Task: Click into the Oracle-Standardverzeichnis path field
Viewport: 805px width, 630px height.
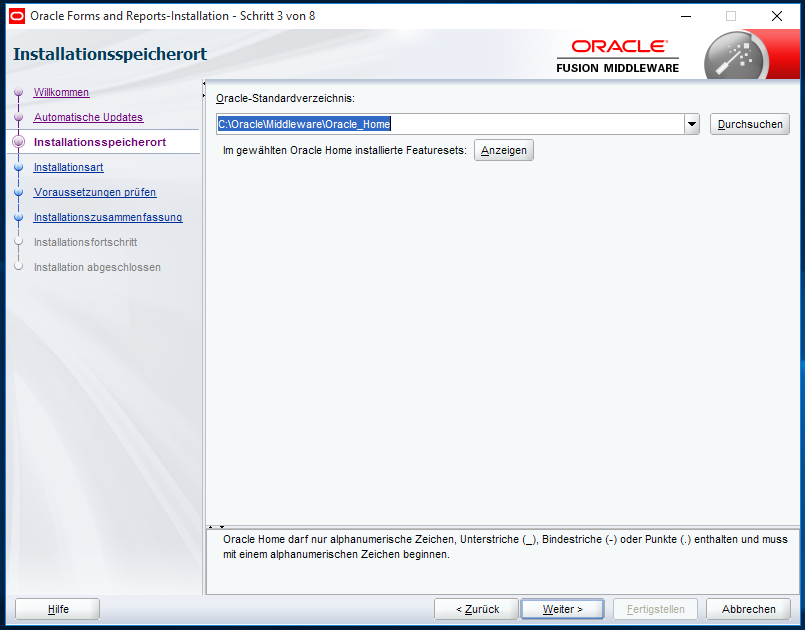Action: pyautogui.click(x=450, y=124)
